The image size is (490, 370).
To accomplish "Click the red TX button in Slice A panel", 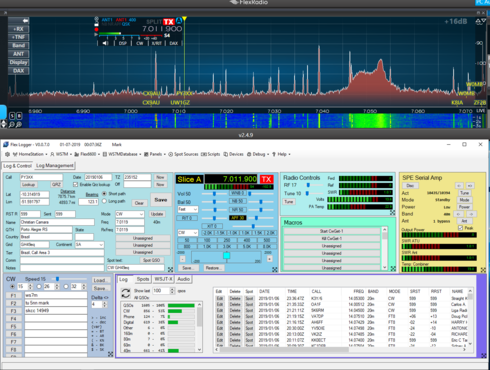I will click(x=266, y=179).
